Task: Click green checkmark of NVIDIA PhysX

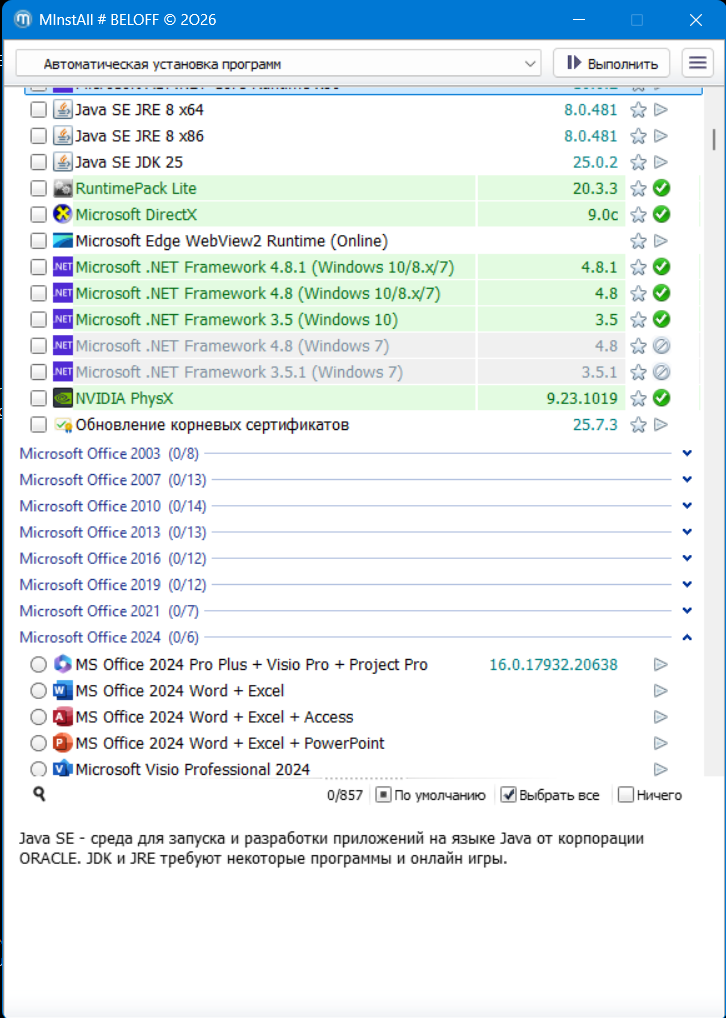Action: click(x=662, y=398)
